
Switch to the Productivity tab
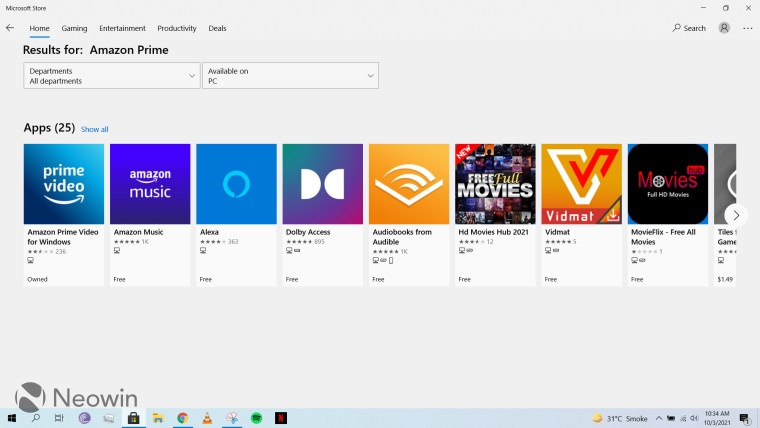point(176,28)
